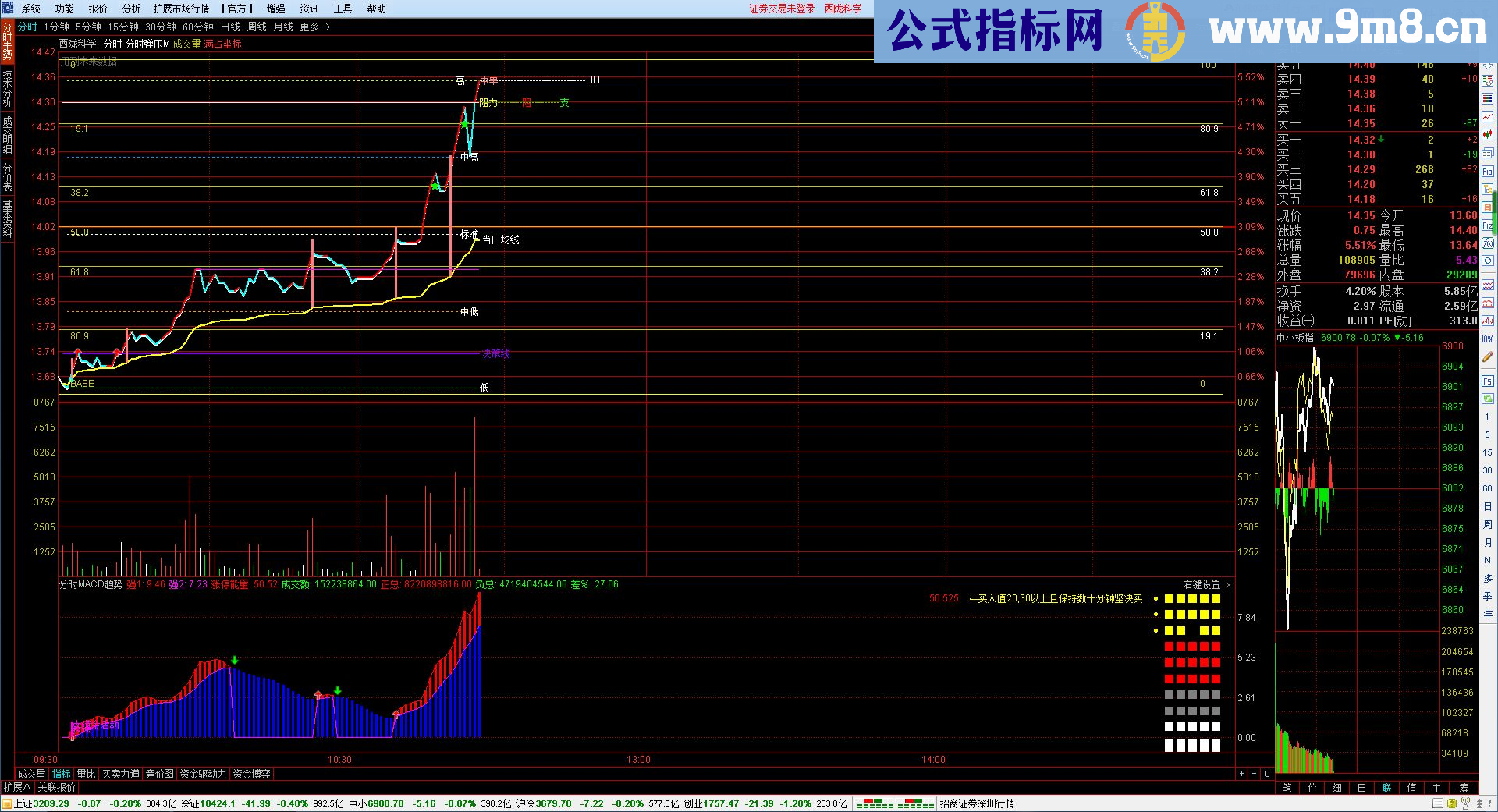1498x812 pixels.
Task: Switch to the 竞价图 bottom tab
Action: coord(161,774)
